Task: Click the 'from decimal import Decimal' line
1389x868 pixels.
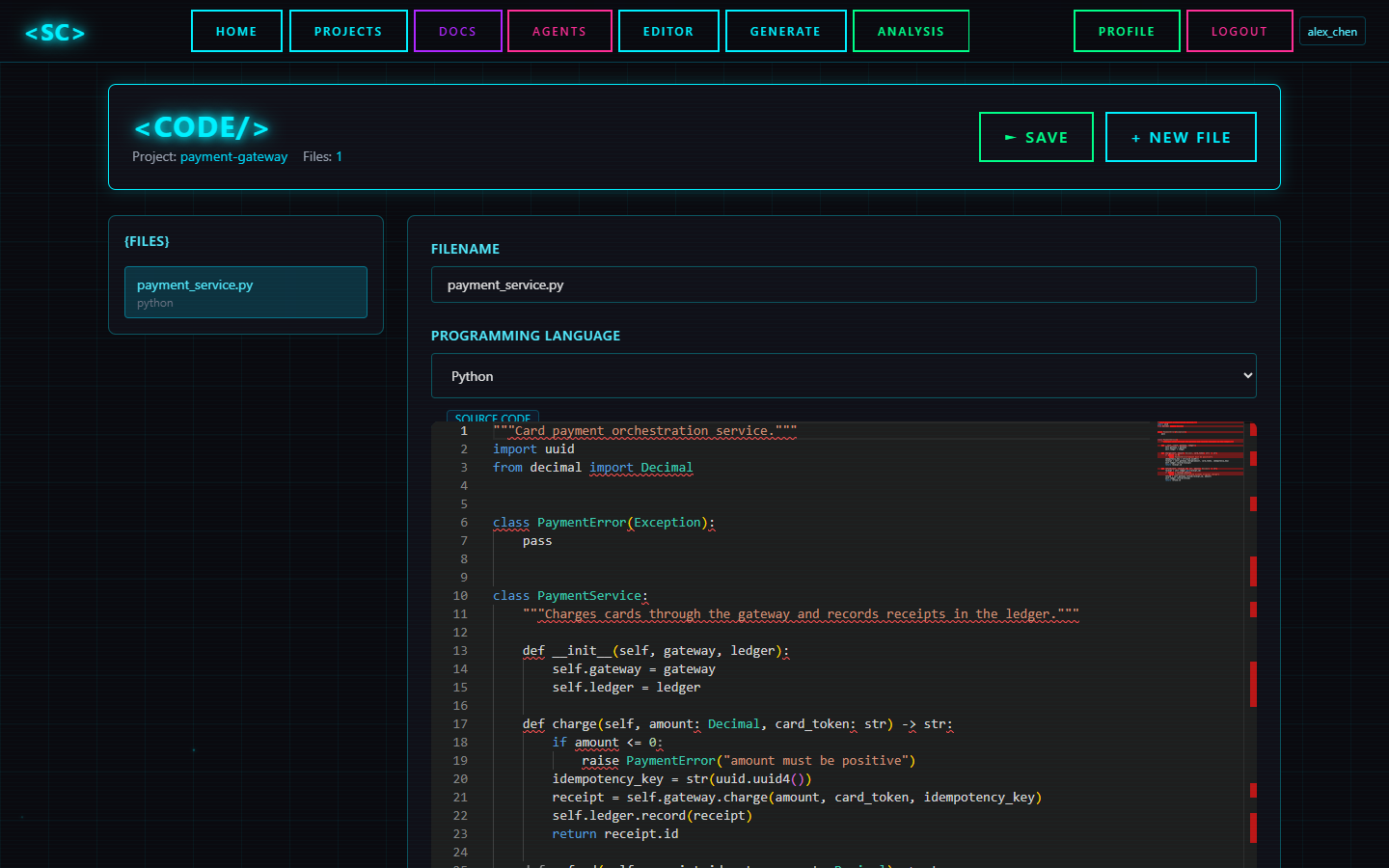Action: pyautogui.click(x=592, y=468)
